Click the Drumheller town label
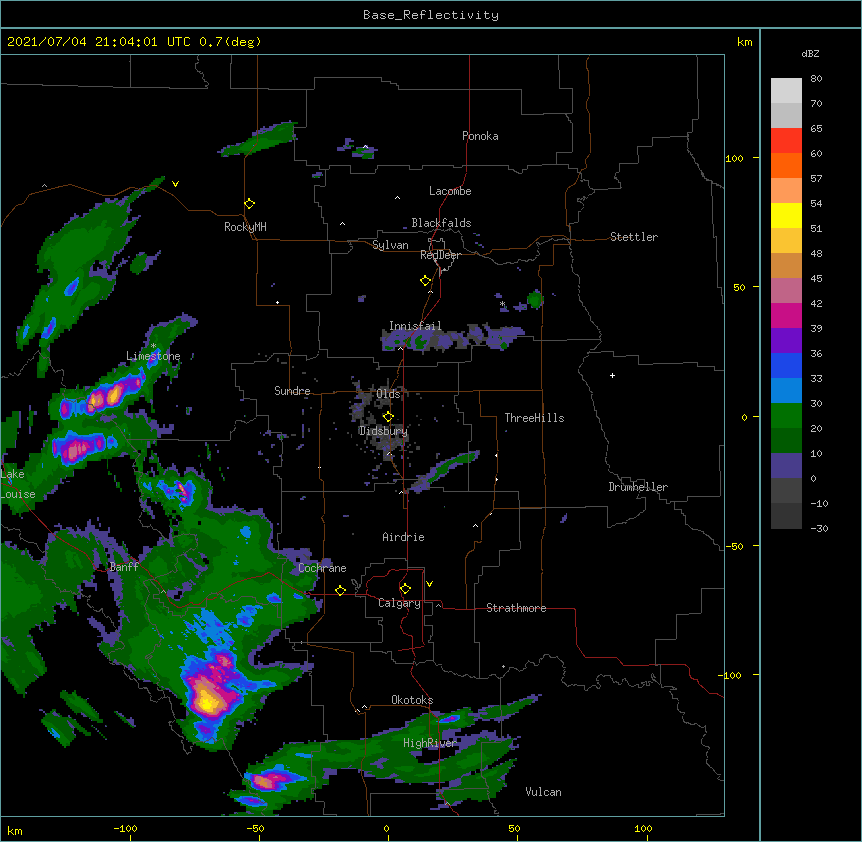This screenshot has width=862, height=842. [x=638, y=487]
